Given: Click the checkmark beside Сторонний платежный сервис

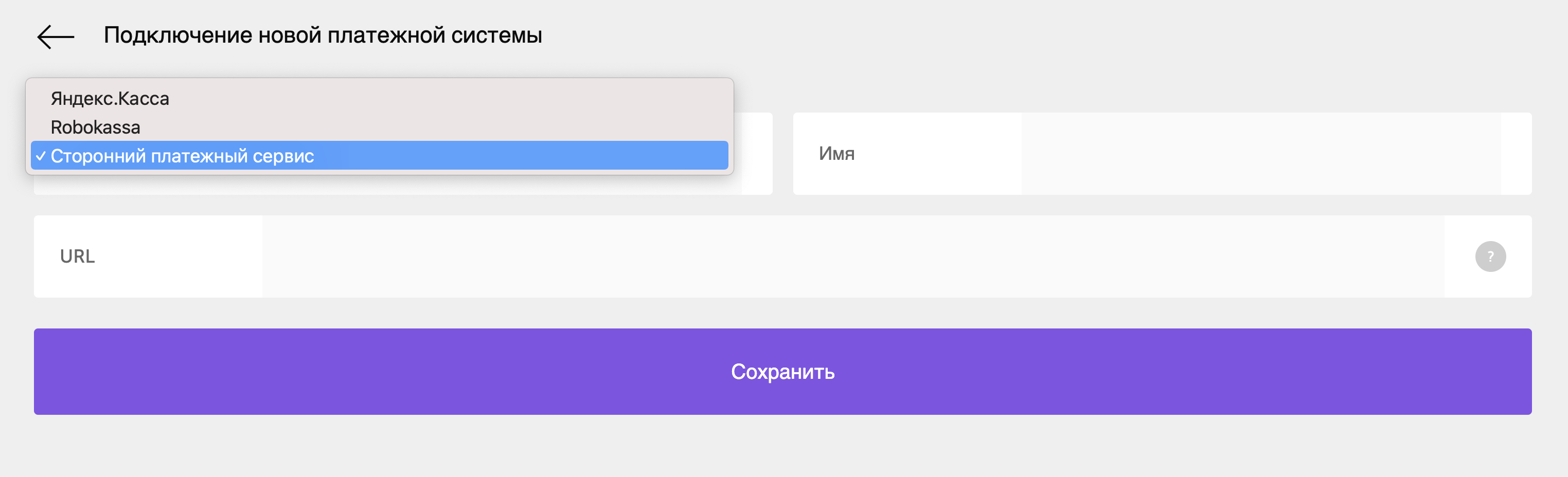Looking at the screenshot, I should pyautogui.click(x=40, y=156).
